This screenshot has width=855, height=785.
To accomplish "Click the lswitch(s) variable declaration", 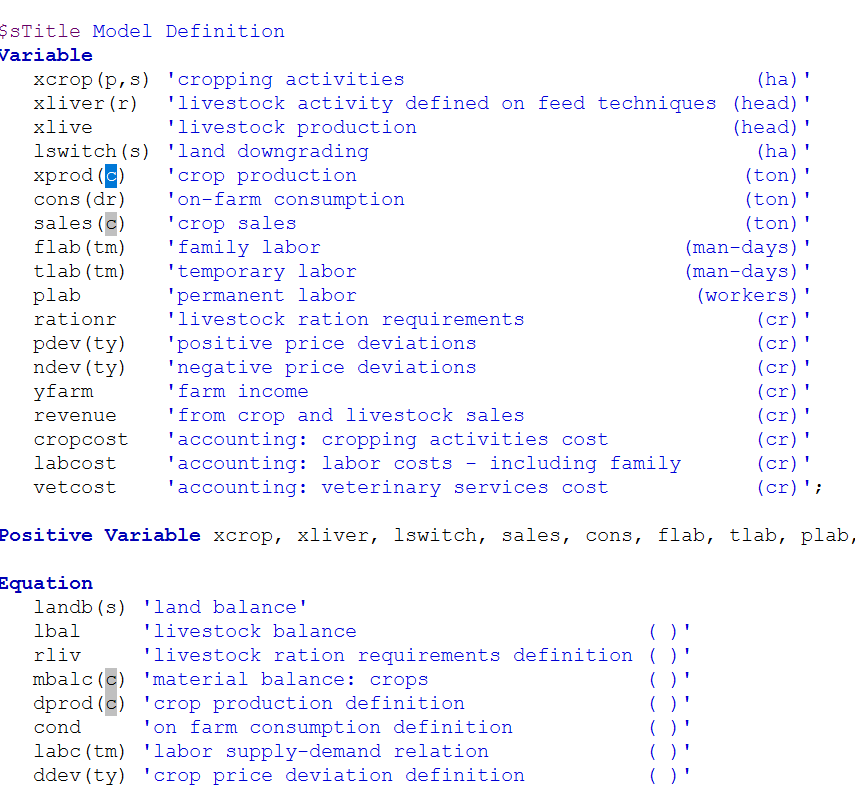I will coord(91,151).
